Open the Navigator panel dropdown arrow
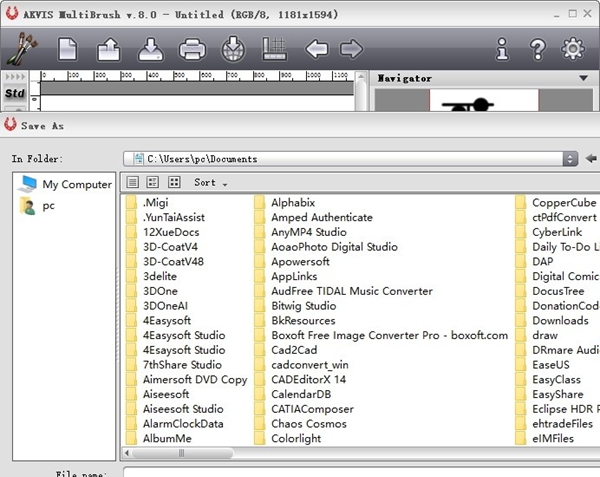This screenshot has width=600, height=477. point(583,78)
